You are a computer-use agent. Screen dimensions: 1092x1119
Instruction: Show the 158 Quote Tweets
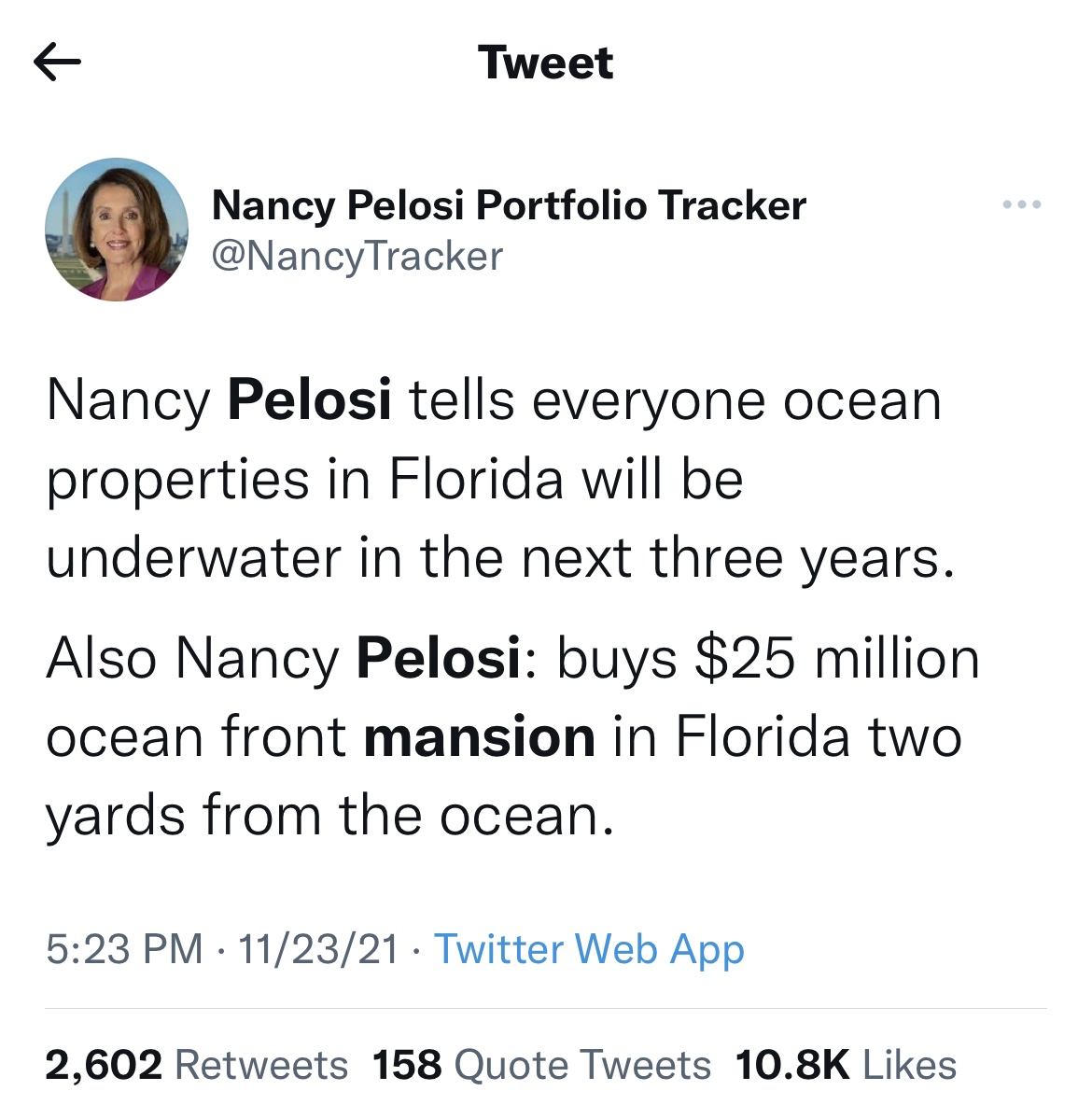click(x=541, y=1065)
